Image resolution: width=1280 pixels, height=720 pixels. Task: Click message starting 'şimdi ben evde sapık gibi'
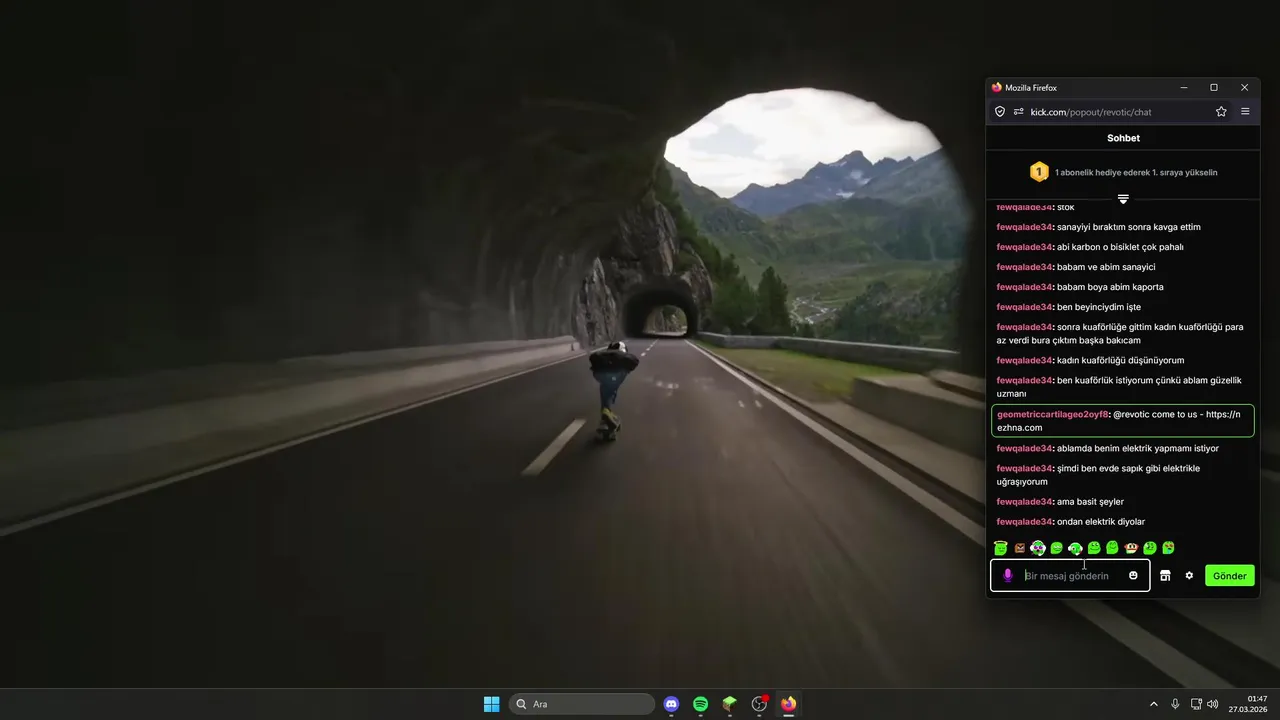click(1098, 475)
